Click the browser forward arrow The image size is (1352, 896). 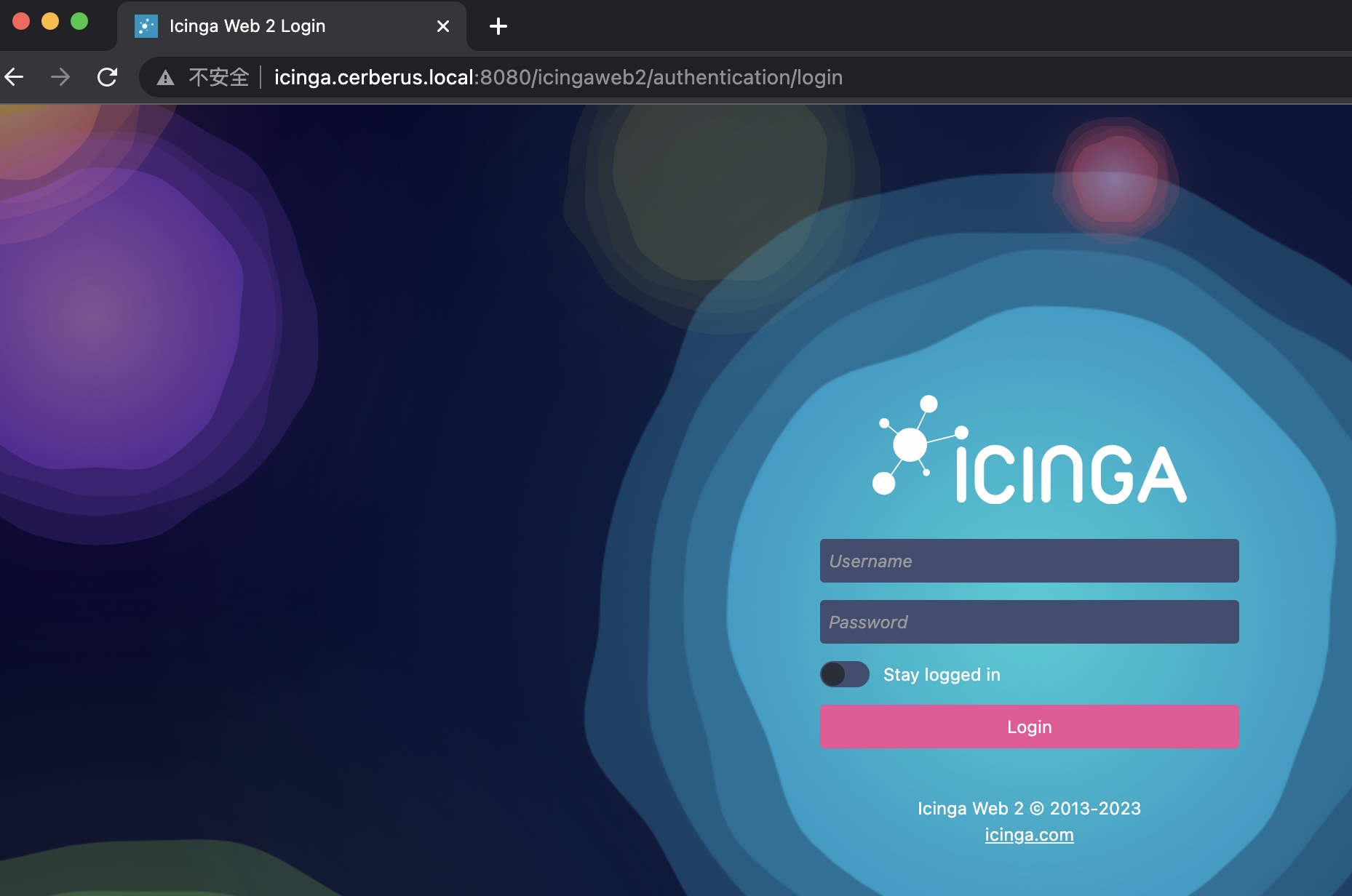pyautogui.click(x=60, y=76)
